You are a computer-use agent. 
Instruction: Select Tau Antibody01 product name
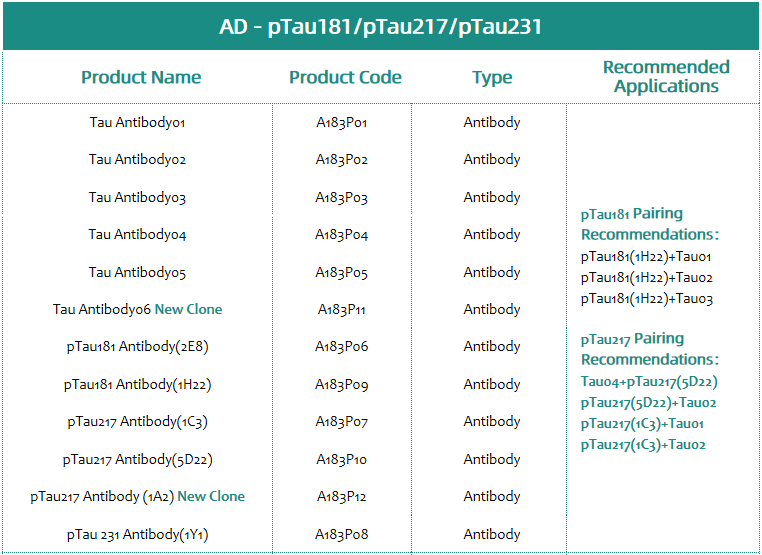tap(137, 122)
